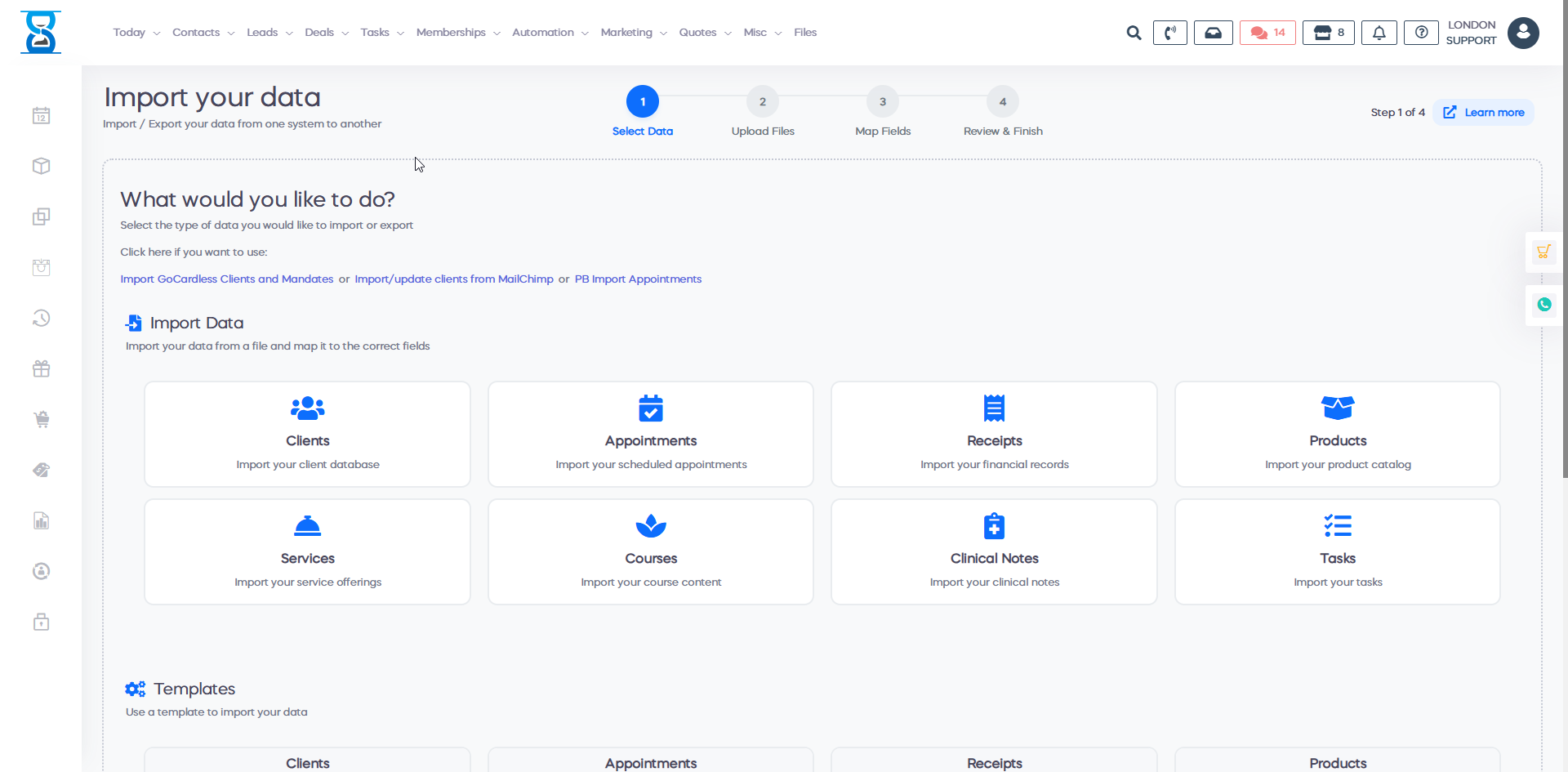Click the user profile avatar

click(1522, 33)
